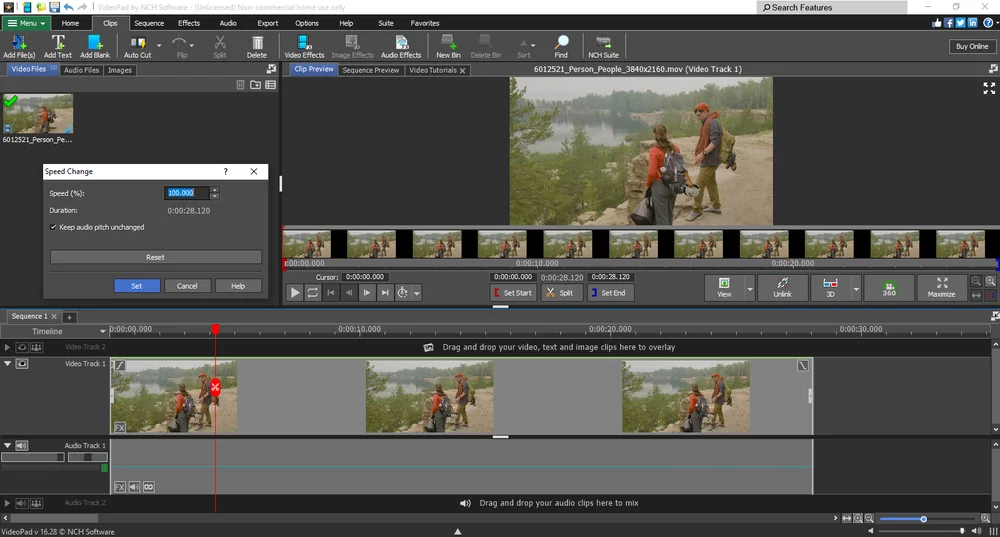Open the NCH Suite icon
Viewport: 1000px width, 537px height.
tap(603, 46)
